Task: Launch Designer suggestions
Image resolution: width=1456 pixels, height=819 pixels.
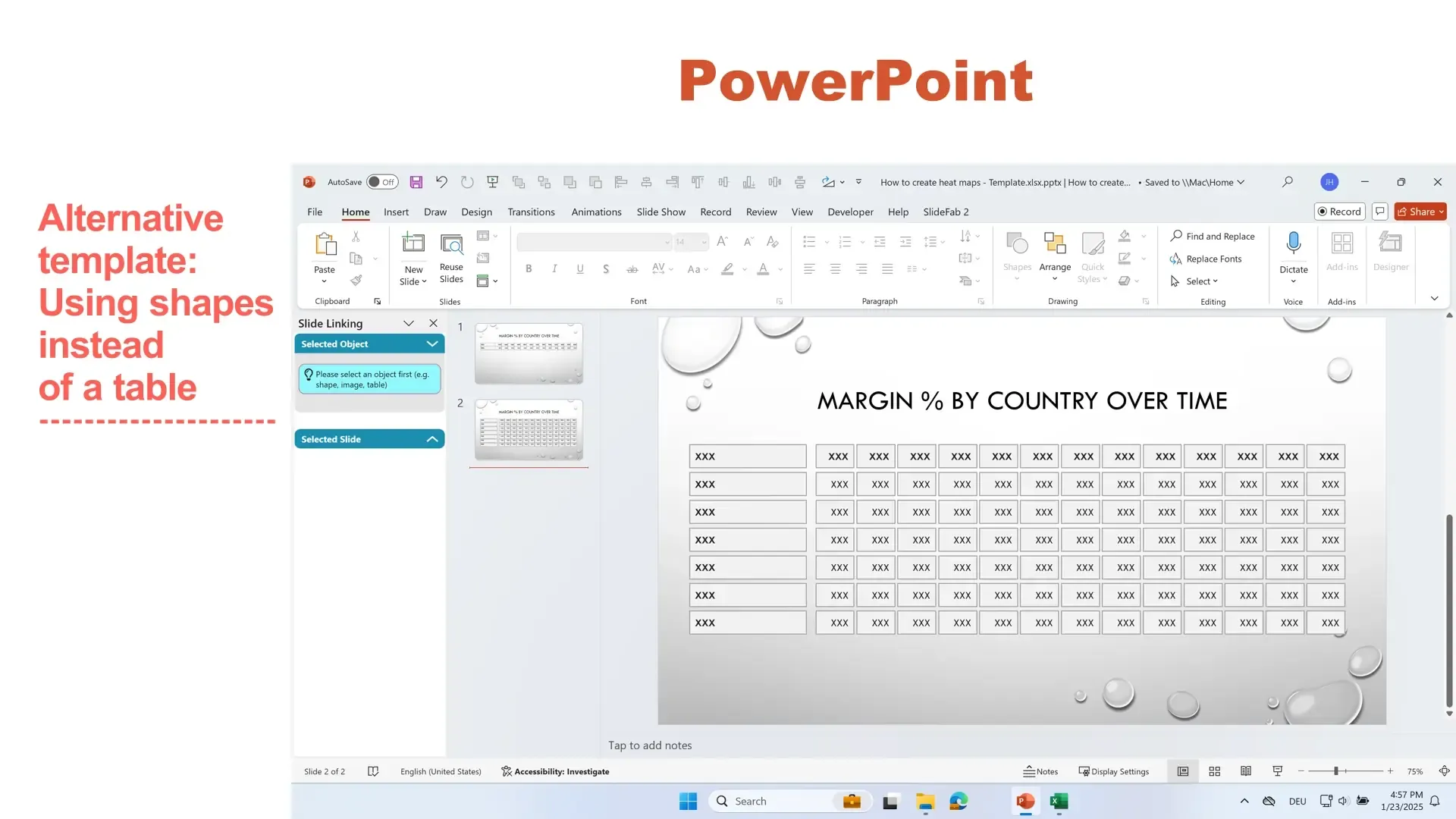Action: 1391,252
